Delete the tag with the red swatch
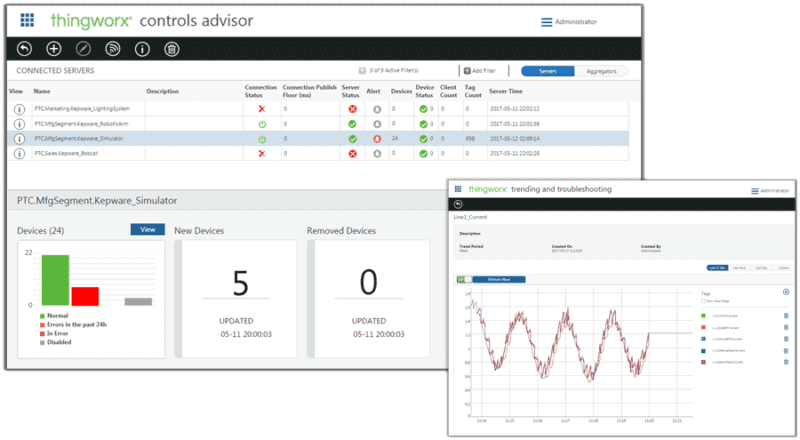 [x=786, y=327]
